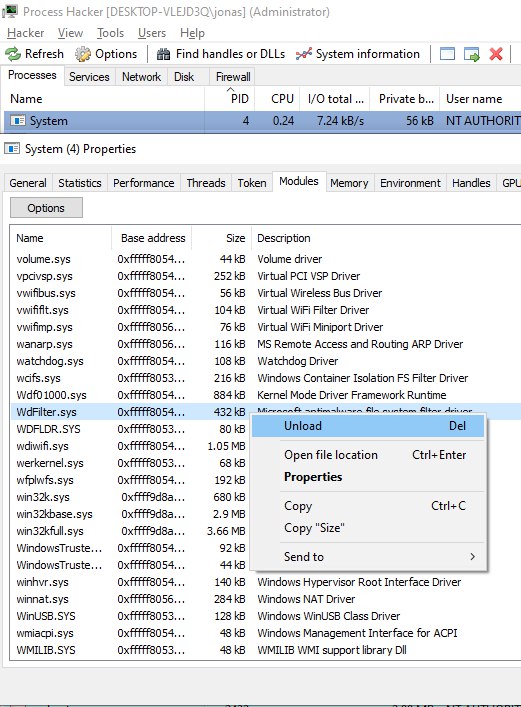Choose Unload from the context menu
Screen dimensions: 521x707
(368, 426)
